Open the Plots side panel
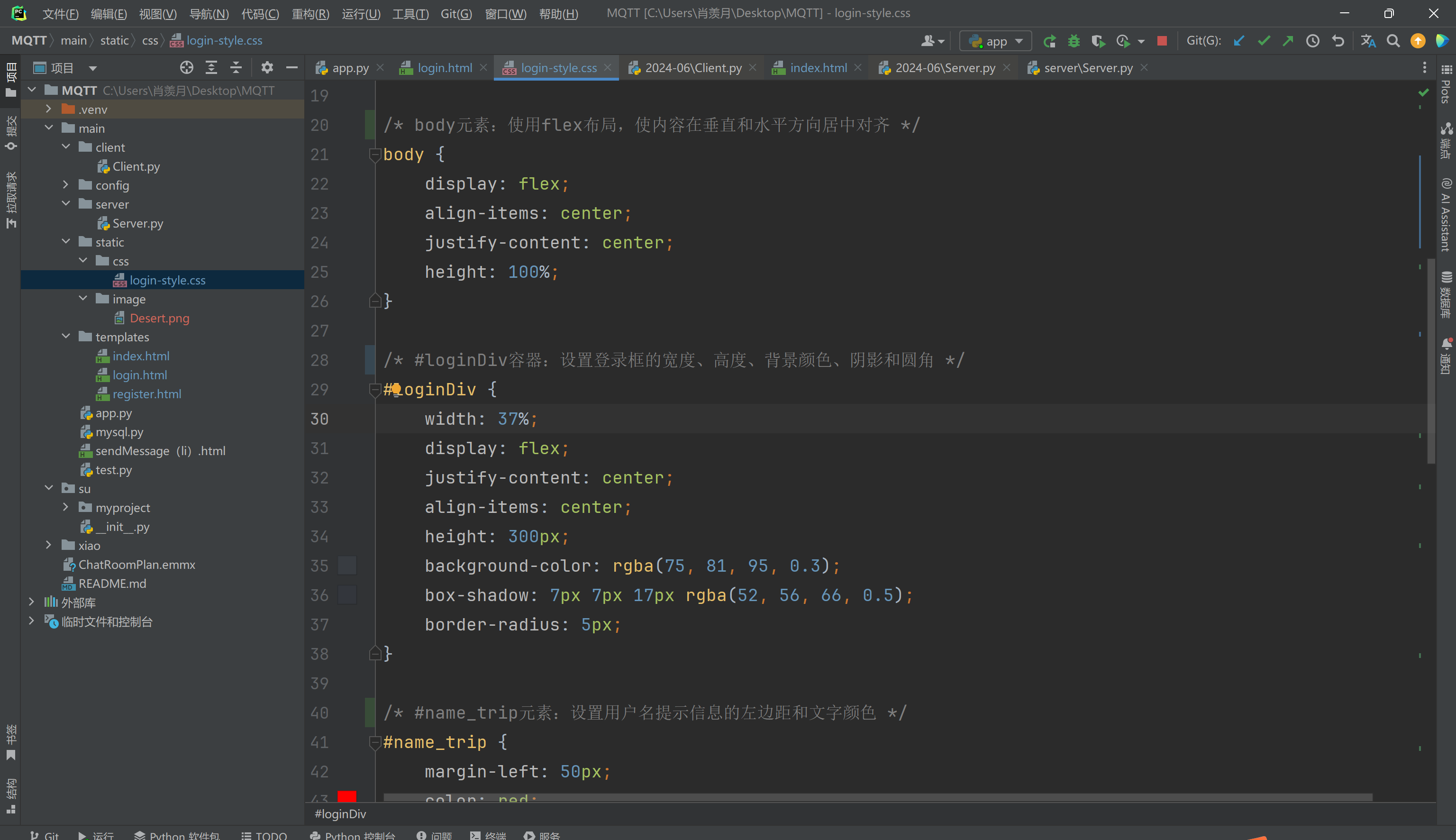This screenshot has width=1456, height=840. pyautogui.click(x=1446, y=84)
